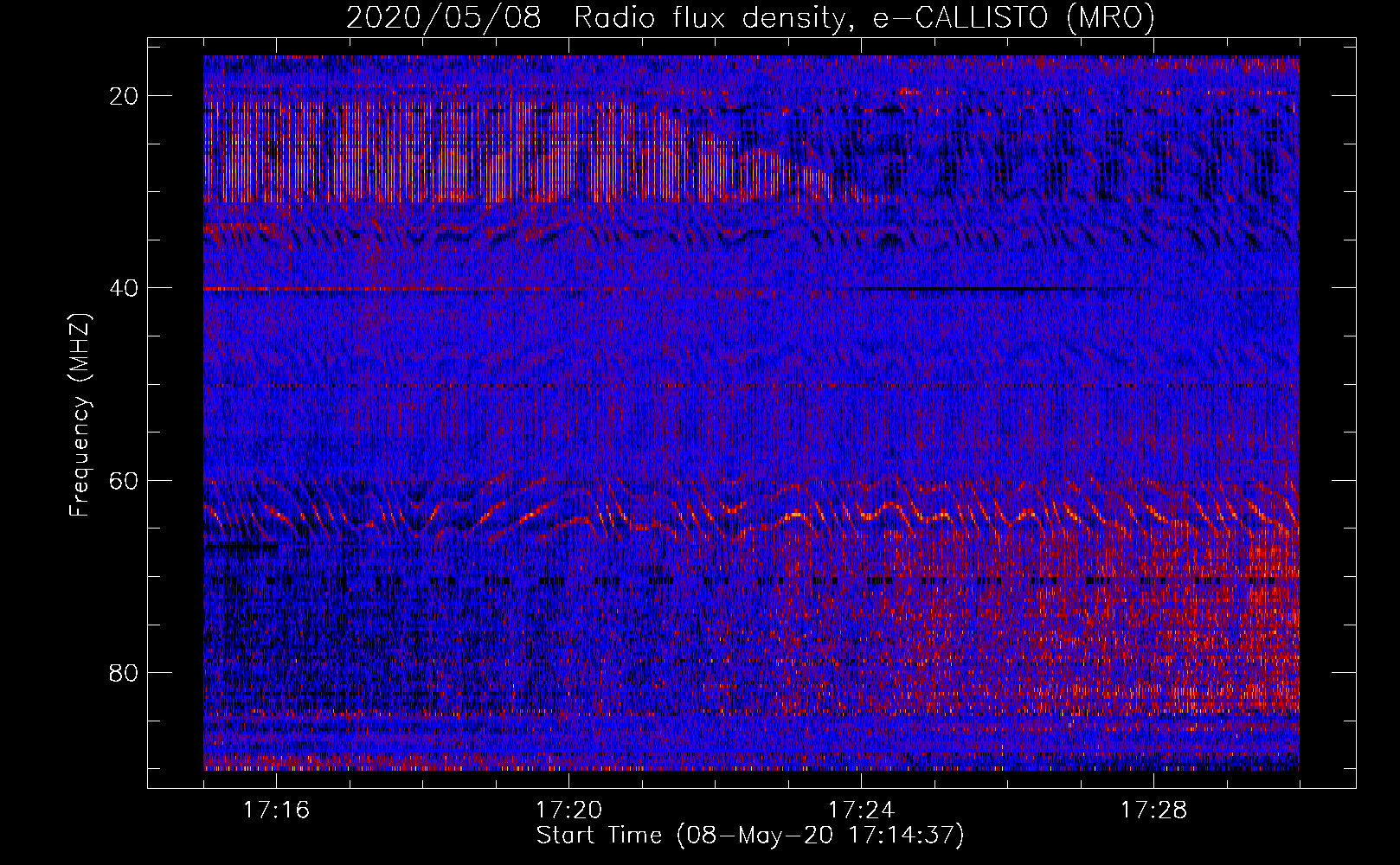Click the 17:20 time tick label
The width and height of the screenshot is (1400, 865).
(568, 811)
